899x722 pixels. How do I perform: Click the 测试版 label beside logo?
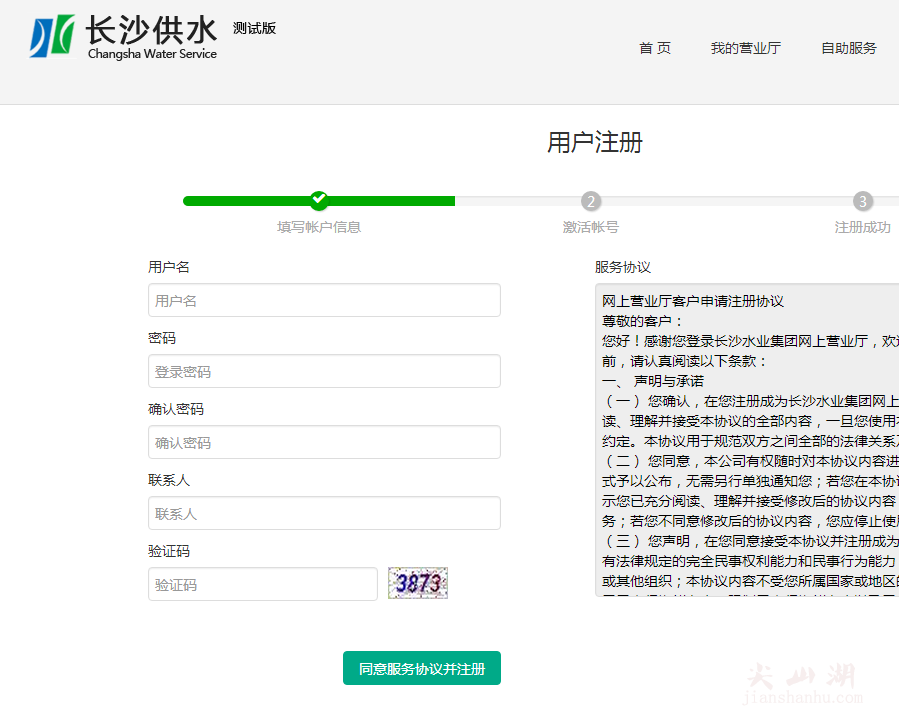pyautogui.click(x=254, y=28)
